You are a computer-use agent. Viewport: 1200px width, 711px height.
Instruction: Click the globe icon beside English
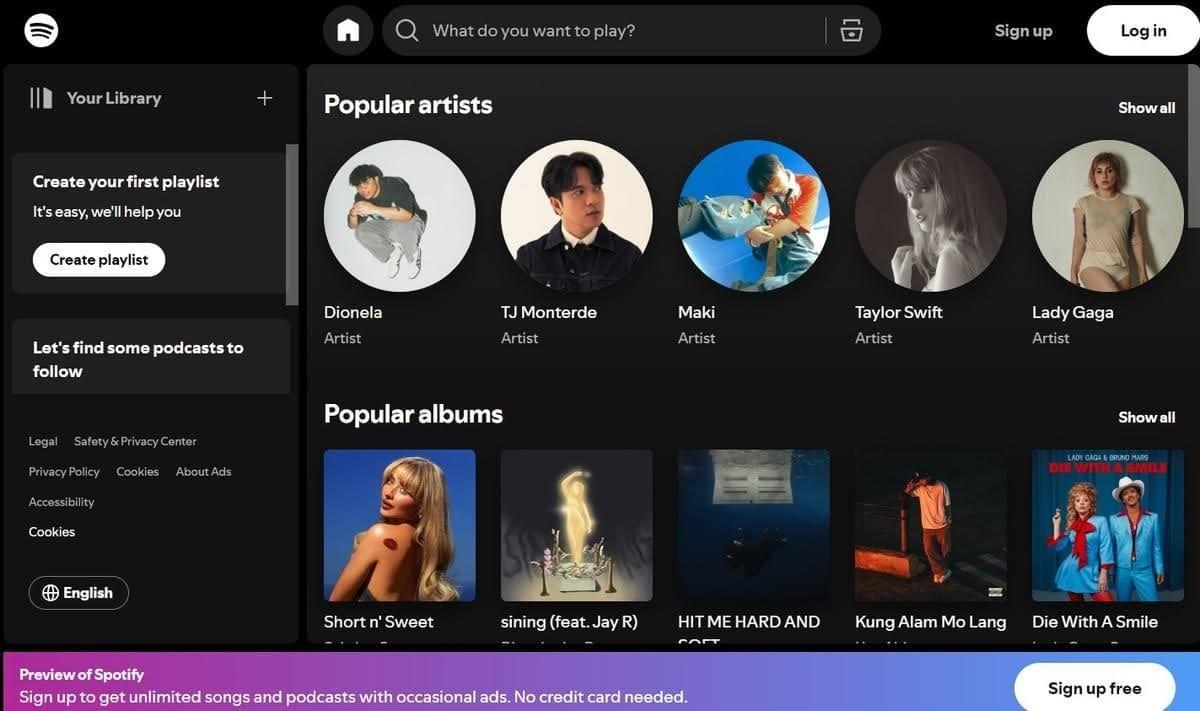51,592
